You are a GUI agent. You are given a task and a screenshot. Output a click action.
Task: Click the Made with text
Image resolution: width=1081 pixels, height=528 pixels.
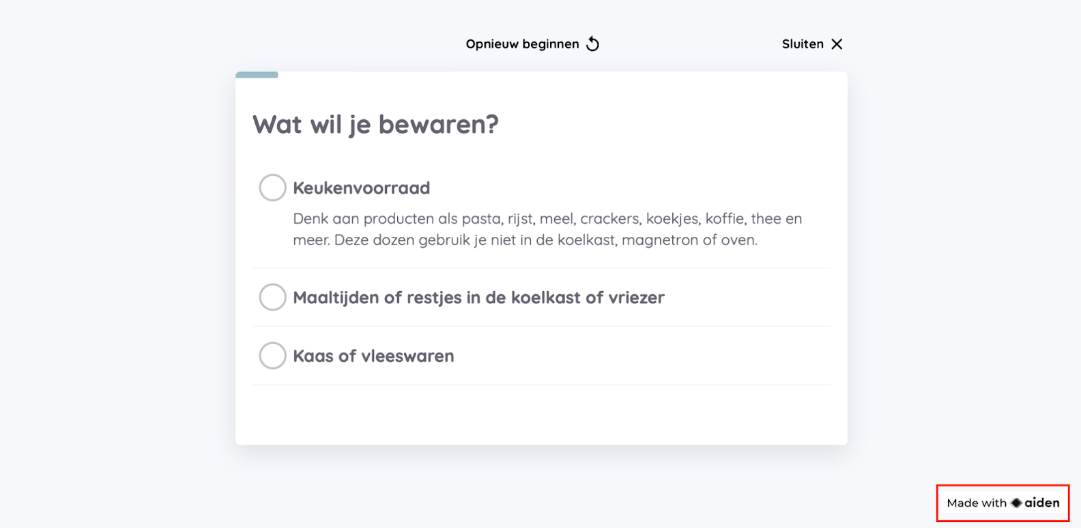pyautogui.click(x=976, y=503)
